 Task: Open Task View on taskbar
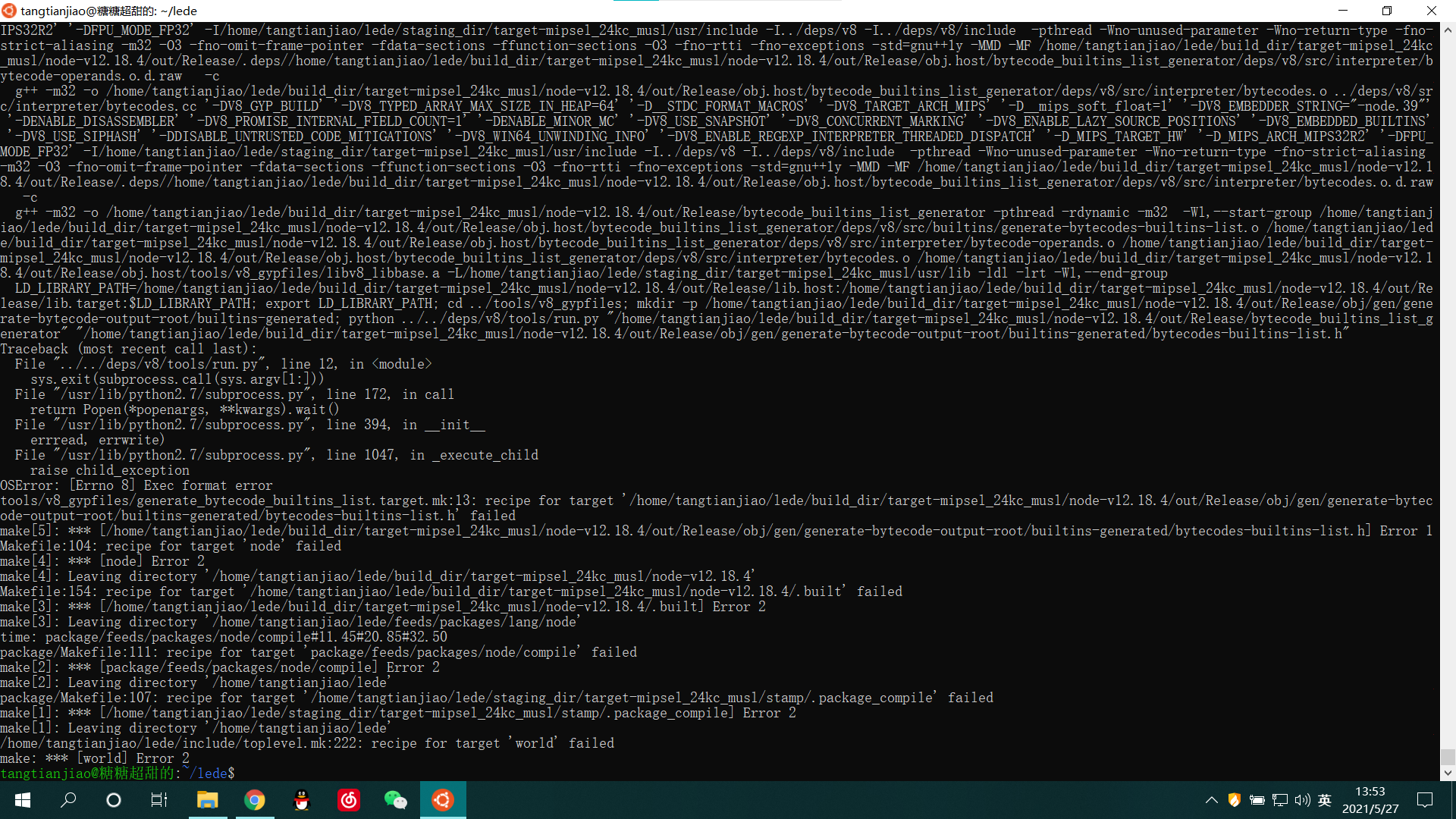pyautogui.click(x=159, y=800)
